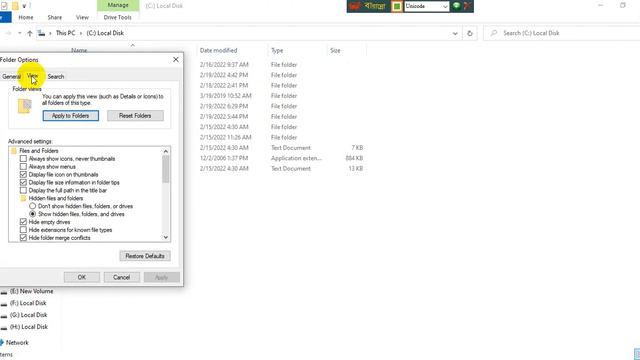640x360 pixels.
Task: Click OK in Folder Options
Action: 82,277
